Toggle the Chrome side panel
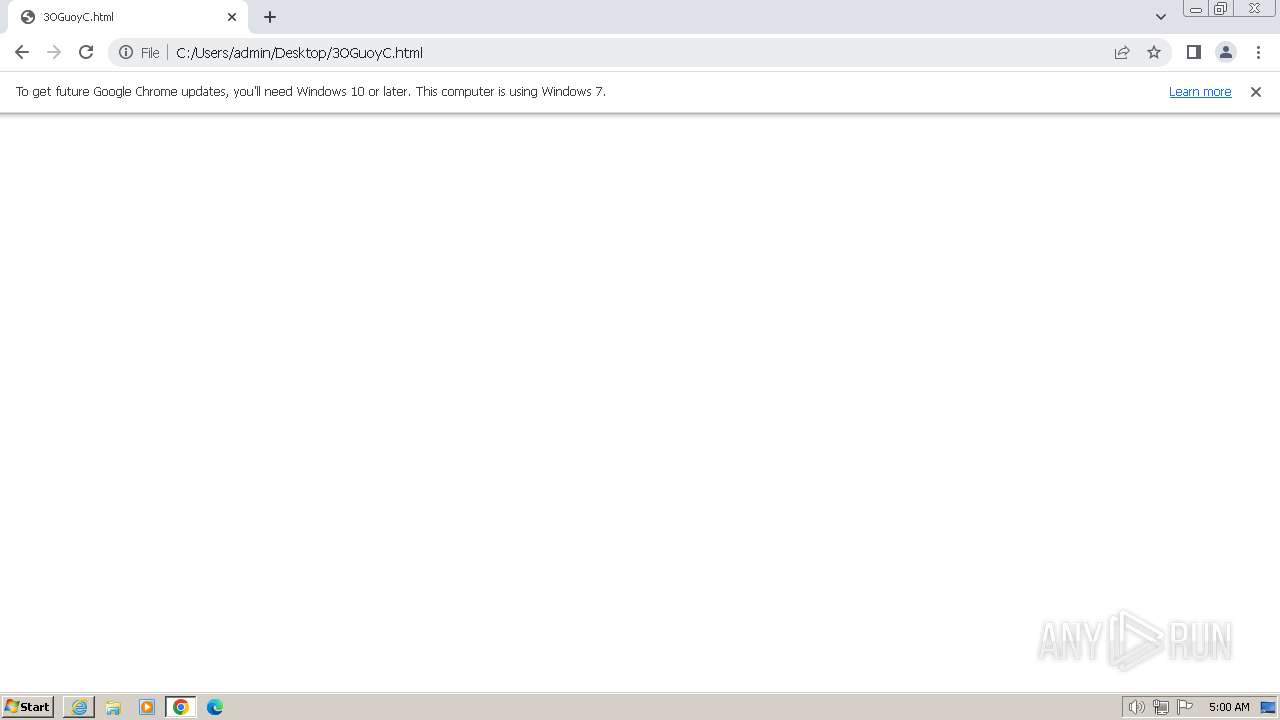The height and width of the screenshot is (720, 1280). tap(1193, 52)
